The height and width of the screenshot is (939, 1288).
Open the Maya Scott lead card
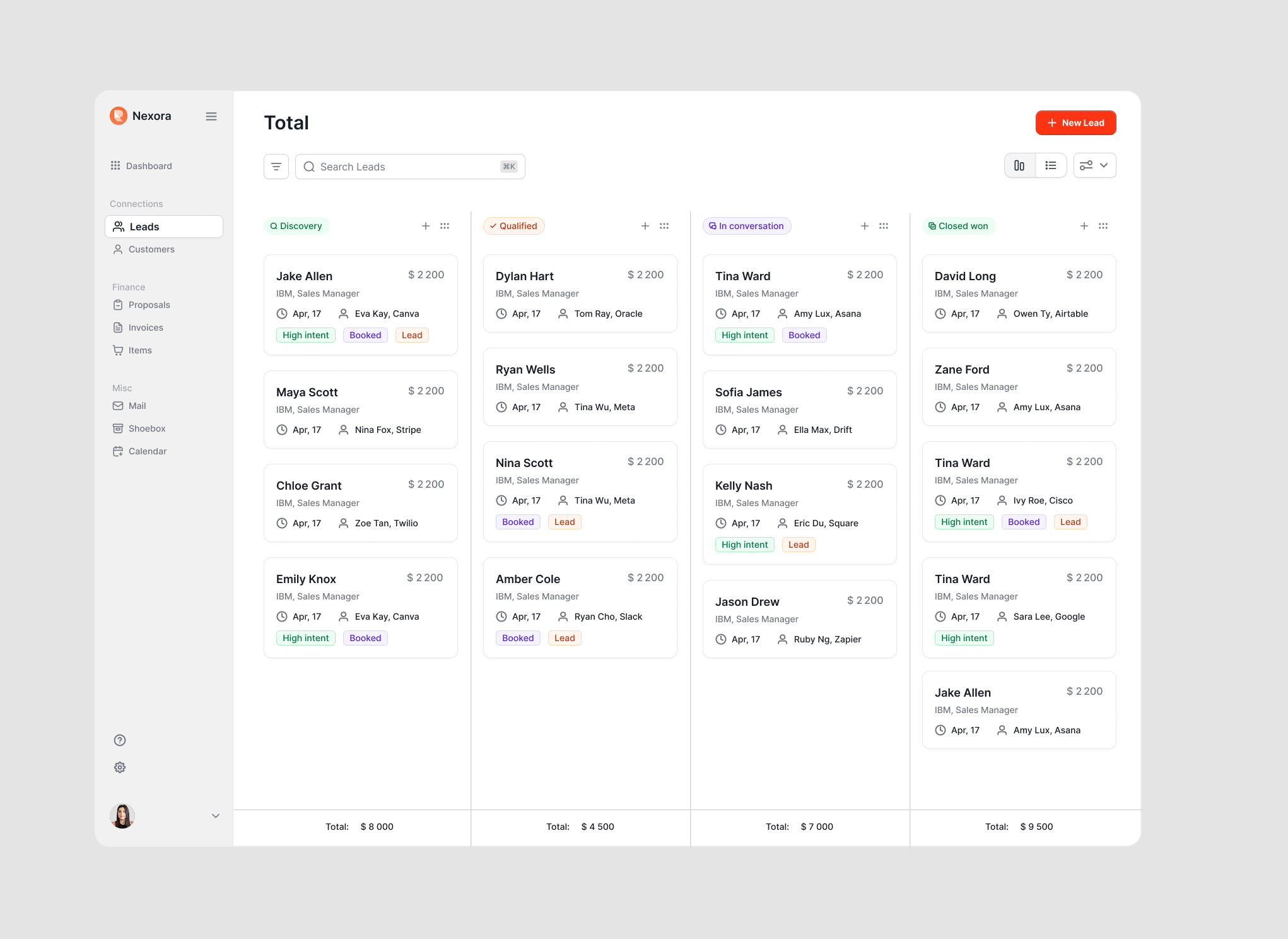coord(361,410)
